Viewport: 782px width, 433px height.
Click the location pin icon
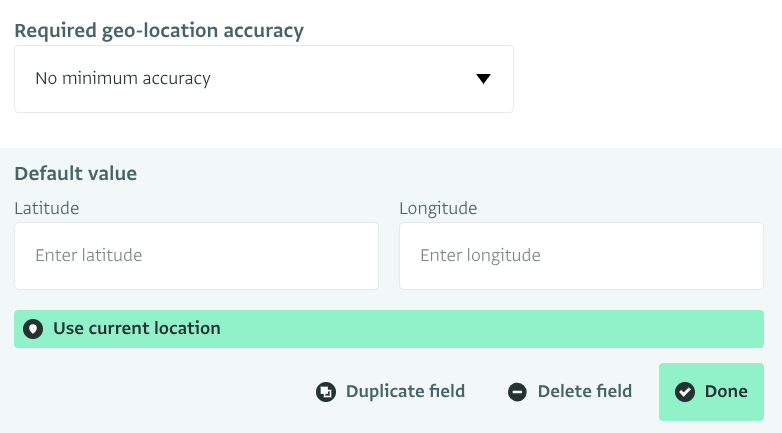coord(33,329)
